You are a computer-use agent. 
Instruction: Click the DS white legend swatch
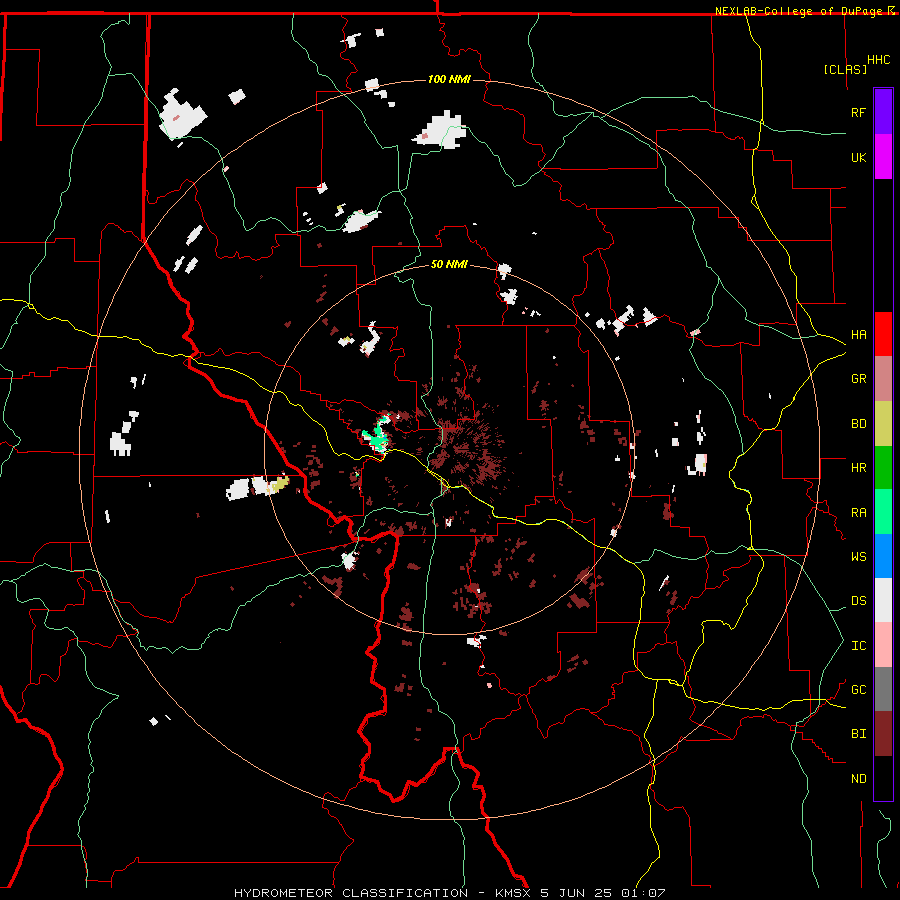click(883, 600)
